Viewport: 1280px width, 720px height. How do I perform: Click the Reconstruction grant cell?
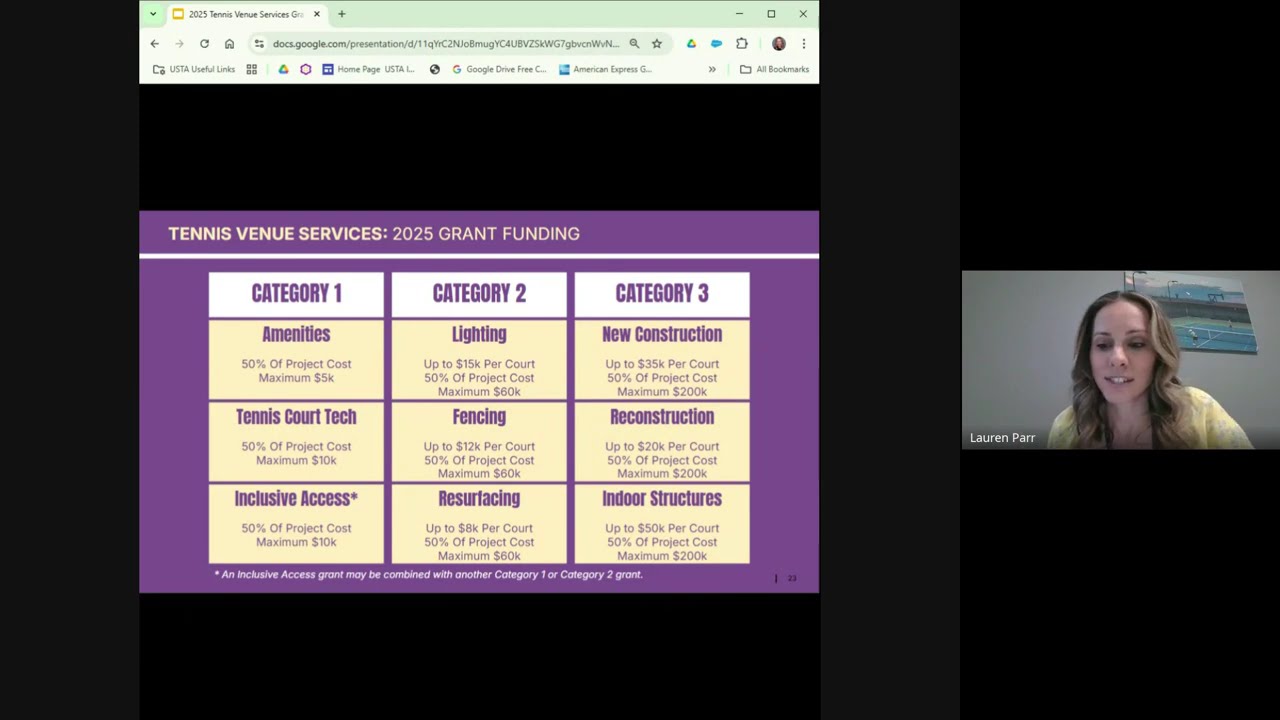pyautogui.click(x=662, y=441)
